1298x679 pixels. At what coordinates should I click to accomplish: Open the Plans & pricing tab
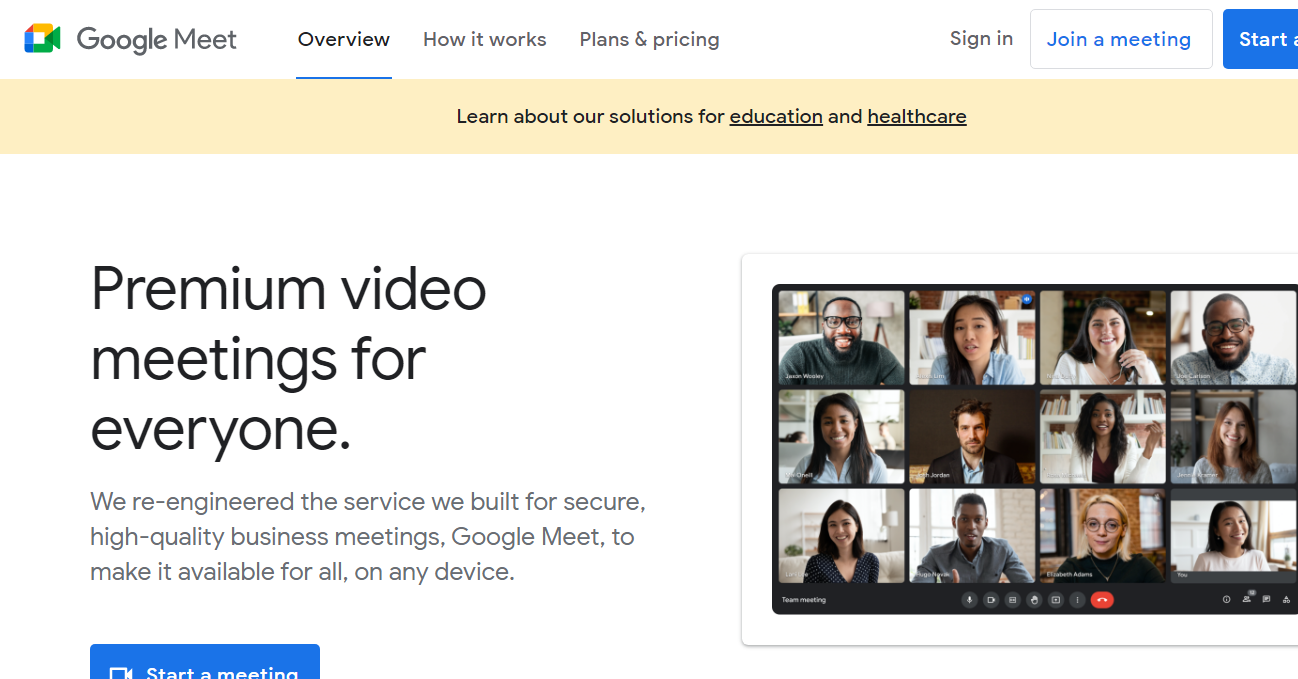coord(649,39)
